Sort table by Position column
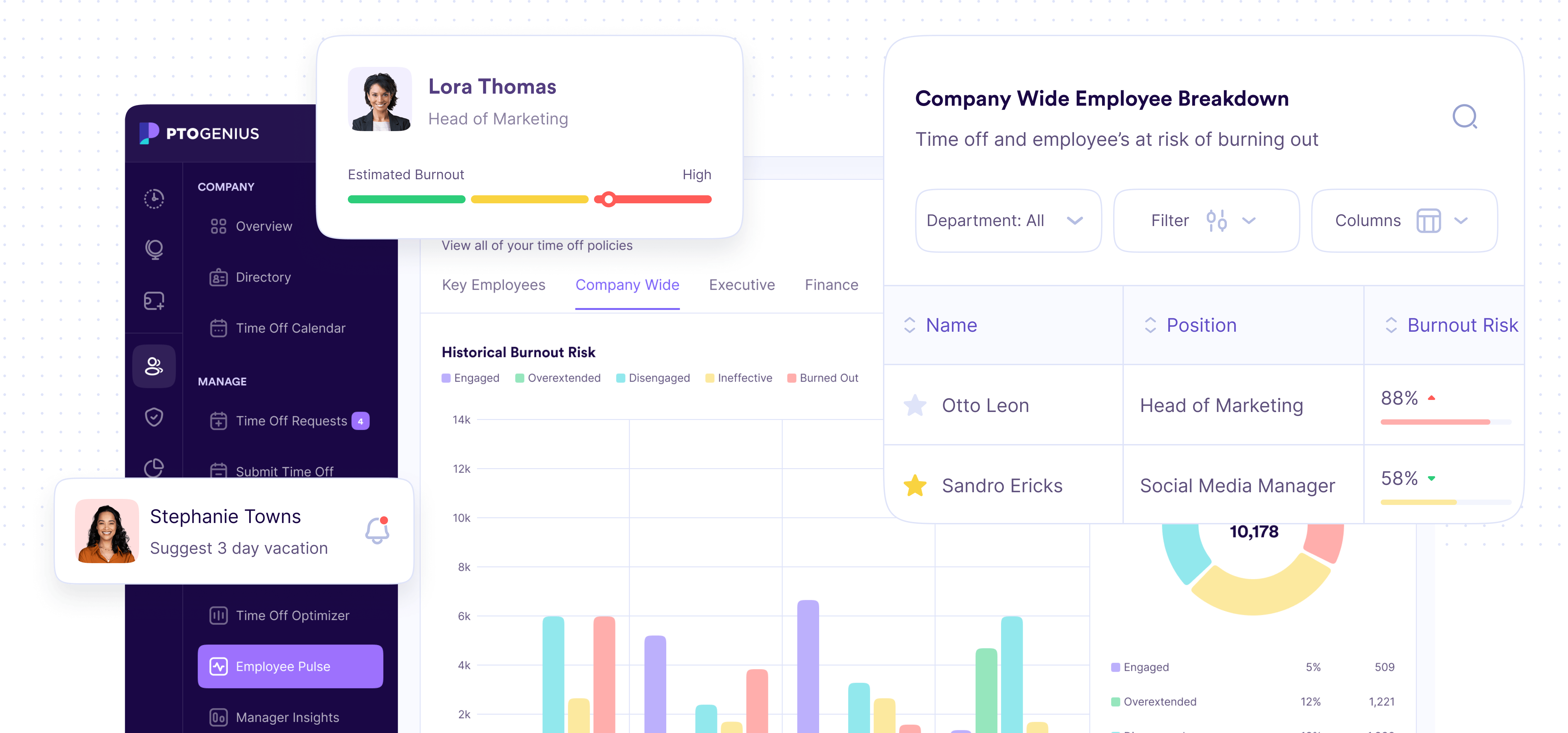The height and width of the screenshot is (733, 1568). (1191, 325)
